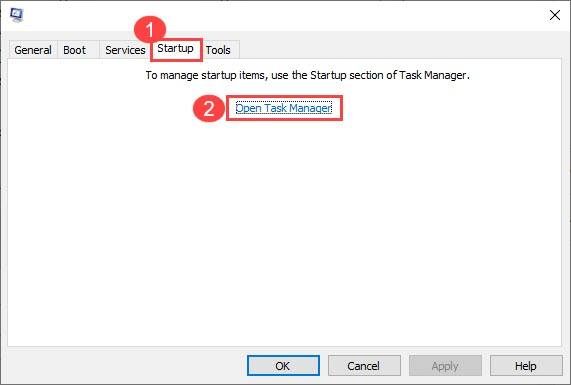This screenshot has height=385, width=571.
Task: Click the System Configuration icon in title bar
Action: click(x=17, y=15)
